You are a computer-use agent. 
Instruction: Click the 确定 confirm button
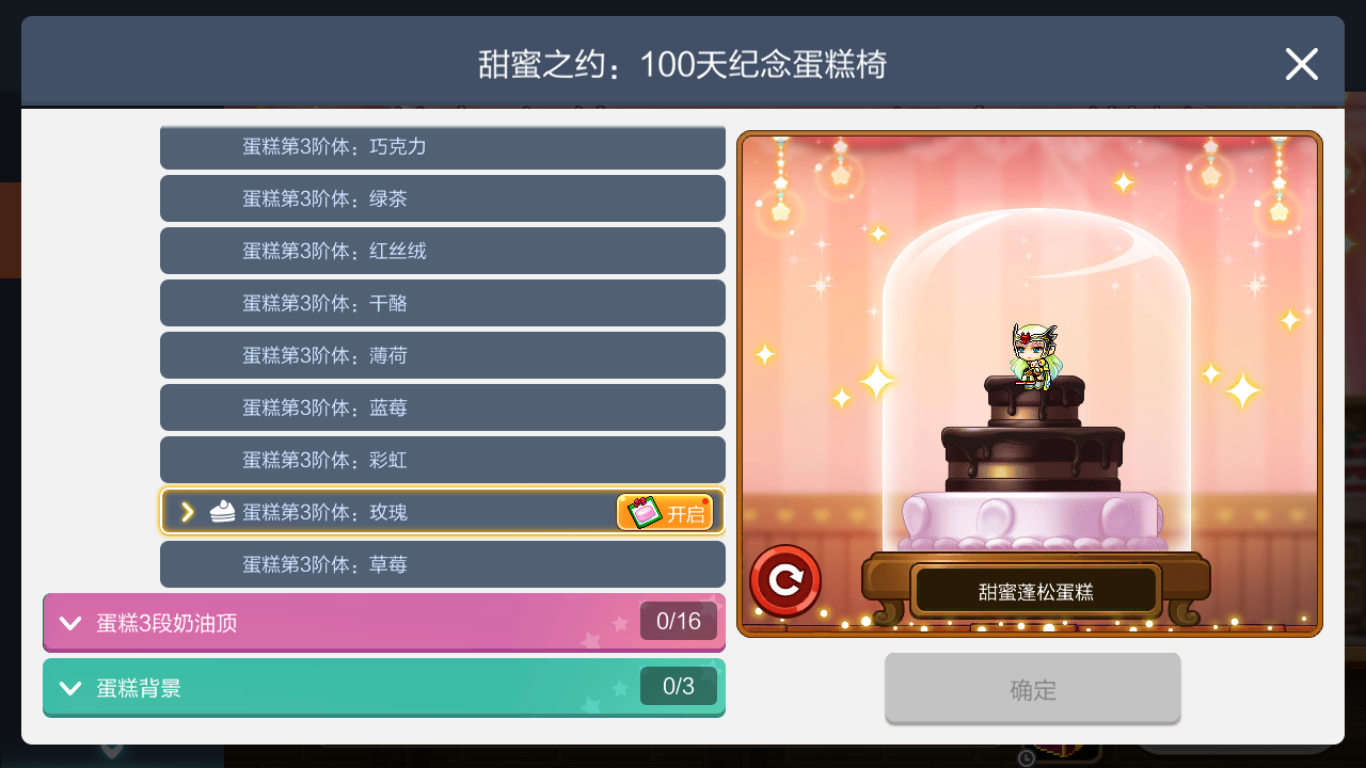[x=1033, y=689]
